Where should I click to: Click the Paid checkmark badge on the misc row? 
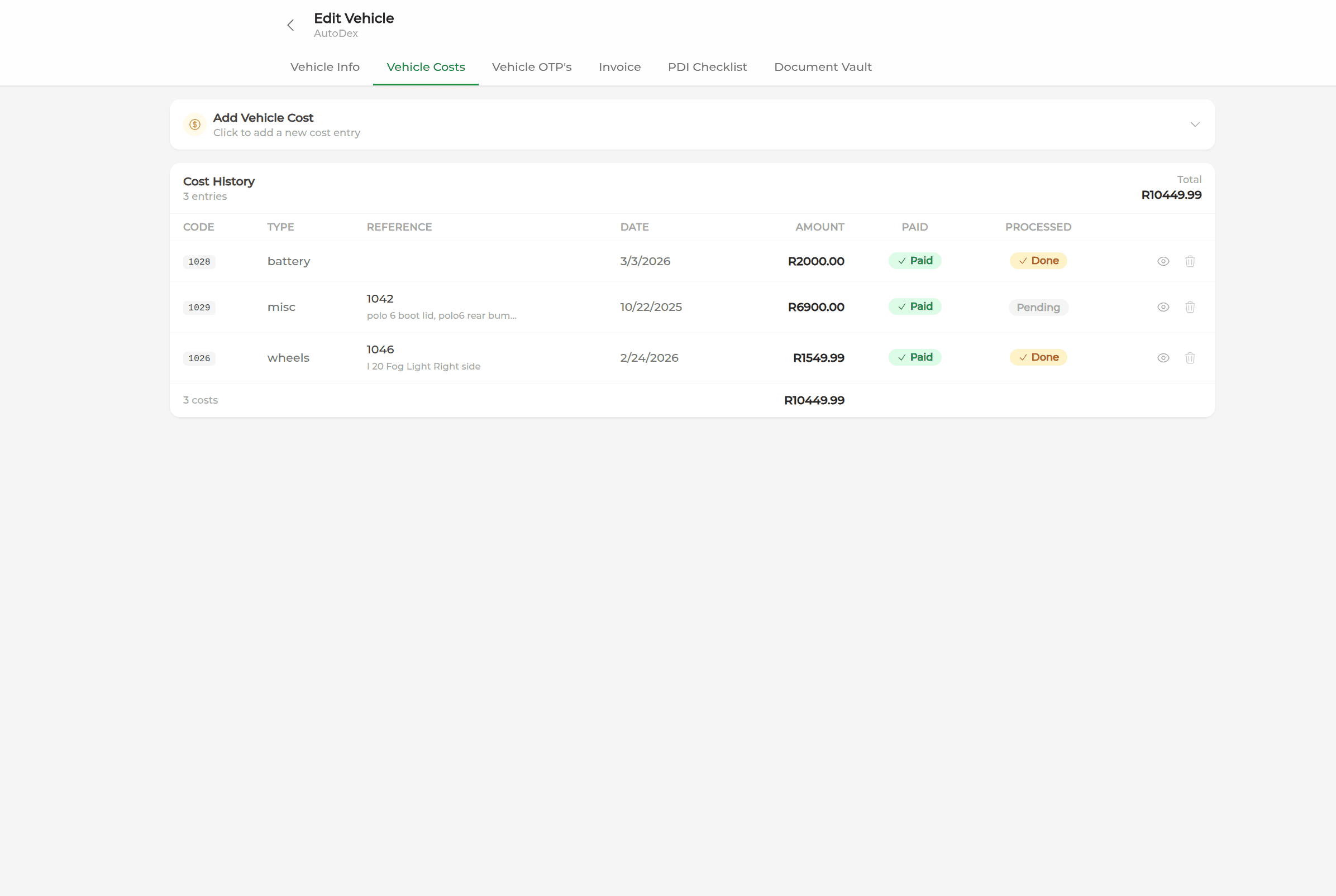(914, 306)
